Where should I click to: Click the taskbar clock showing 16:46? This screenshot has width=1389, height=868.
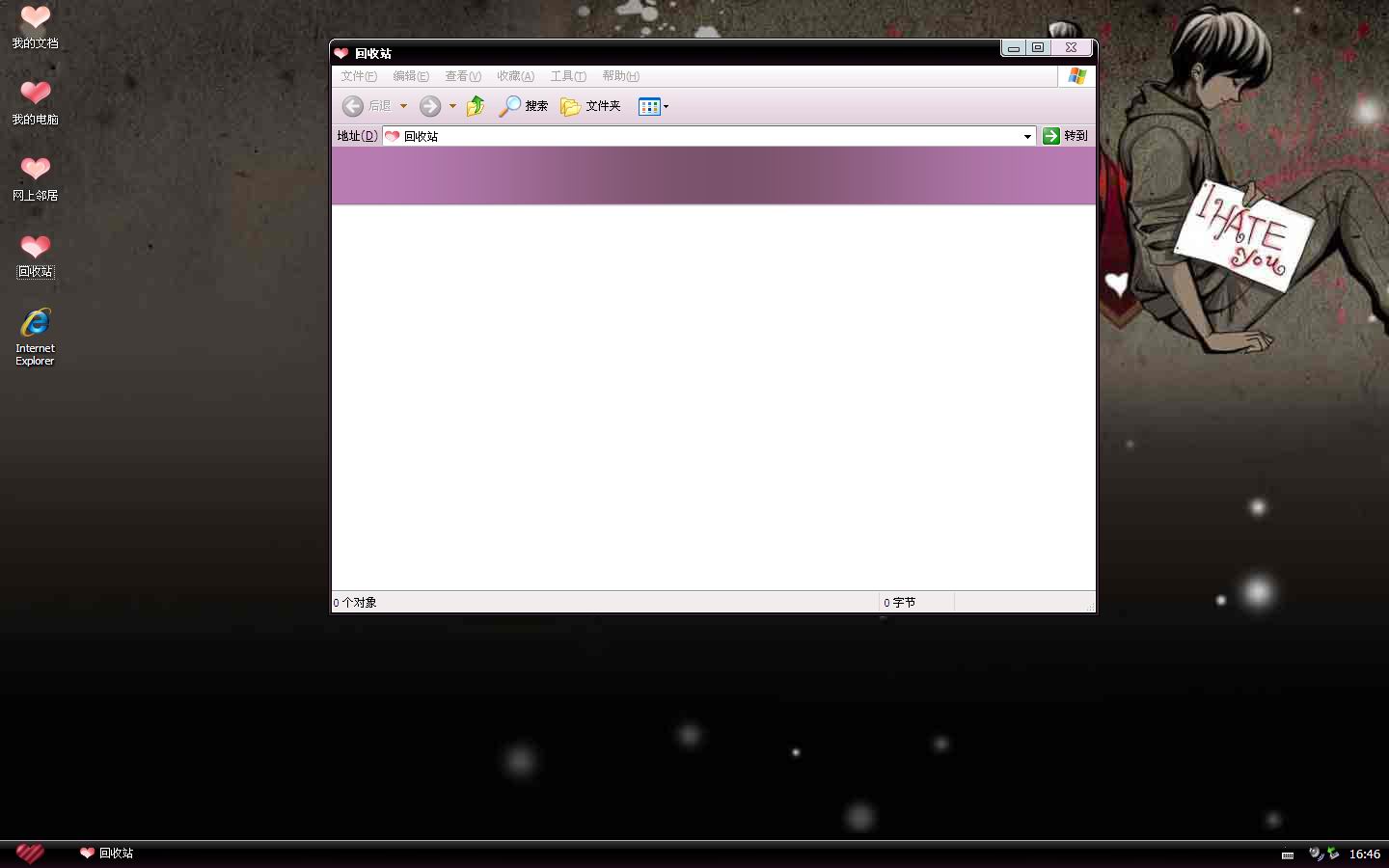click(x=1365, y=854)
